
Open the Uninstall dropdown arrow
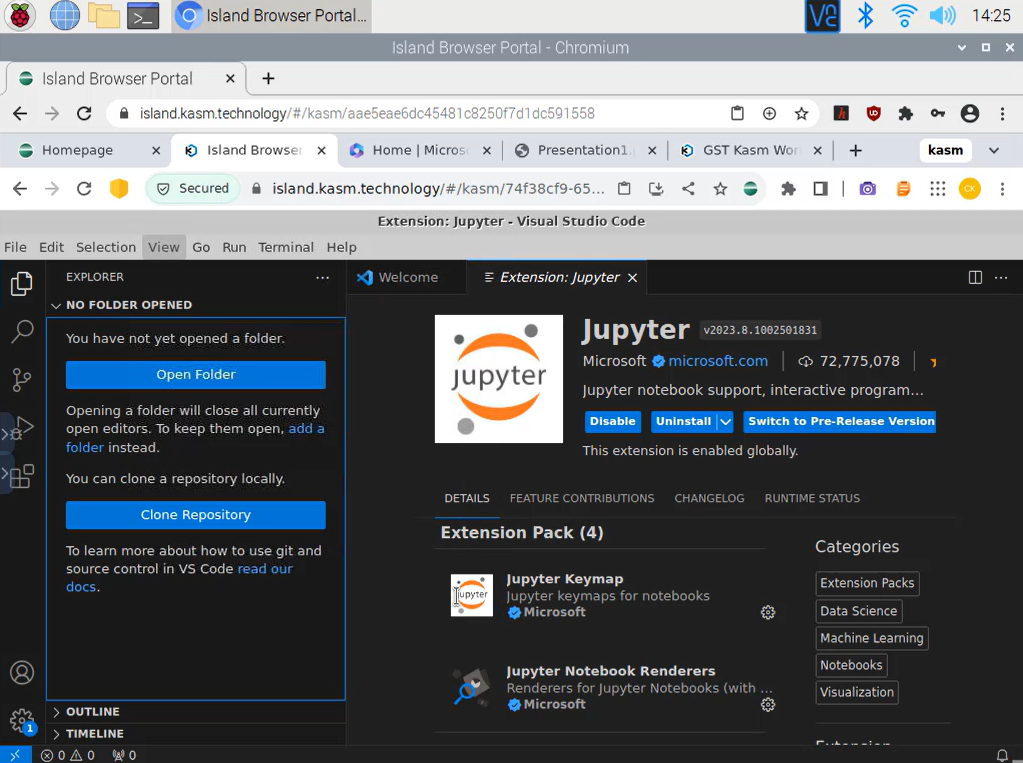(725, 422)
